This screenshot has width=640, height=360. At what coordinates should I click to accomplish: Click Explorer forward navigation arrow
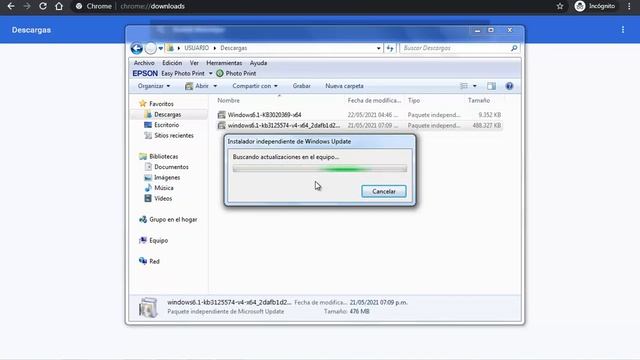(x=151, y=48)
